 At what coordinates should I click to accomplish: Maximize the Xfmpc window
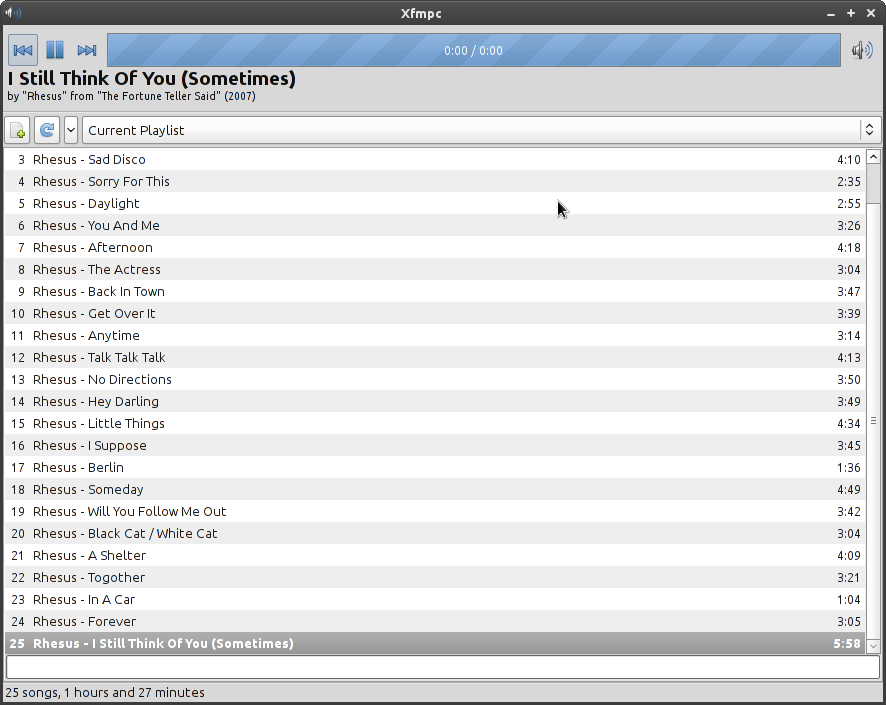pos(851,13)
